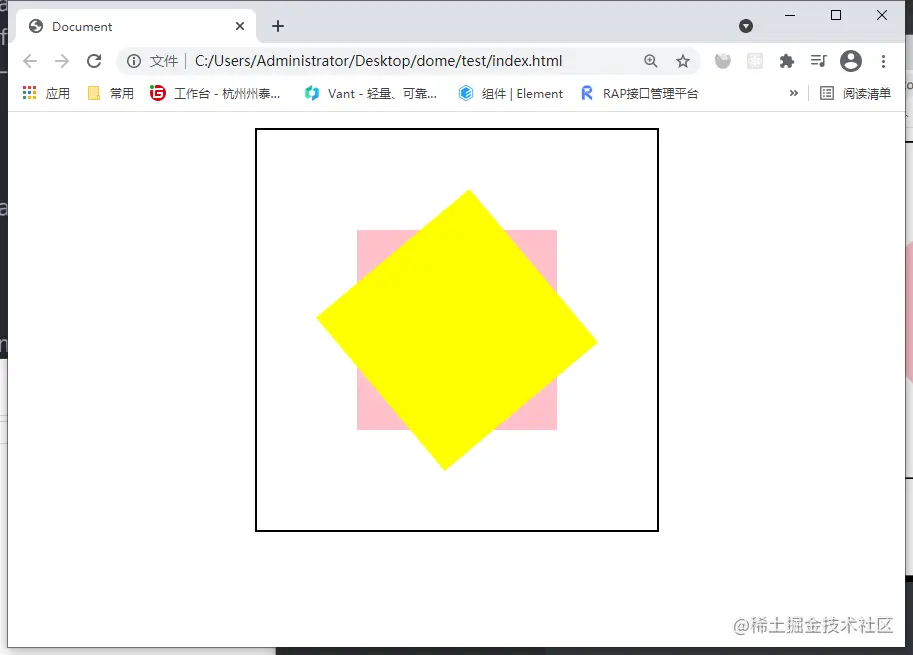This screenshot has height=655, width=913.
Task: Click the zoom magnifier icon in address bar
Action: [650, 61]
